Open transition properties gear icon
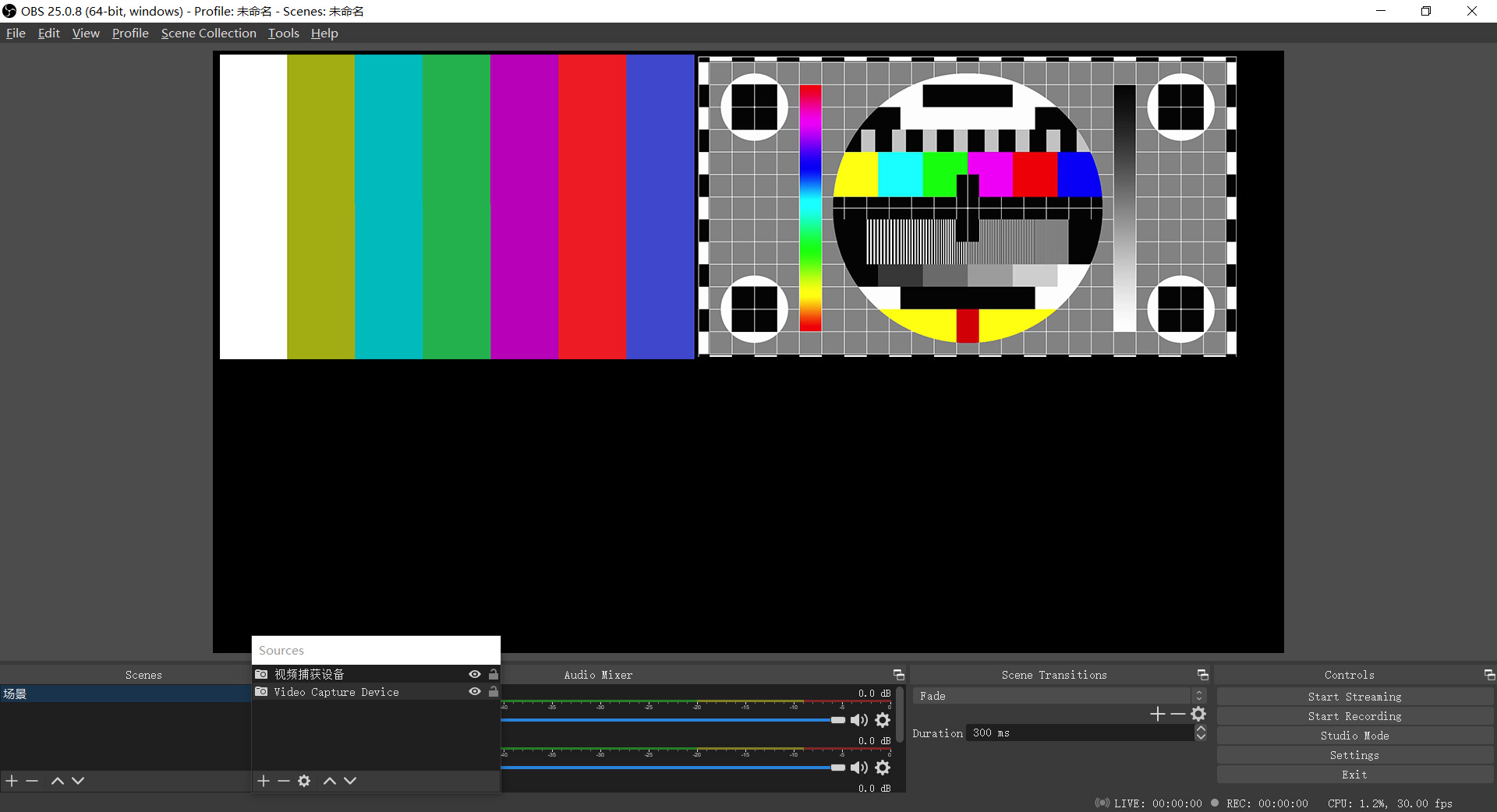This screenshot has height=812, width=1497. (1198, 714)
